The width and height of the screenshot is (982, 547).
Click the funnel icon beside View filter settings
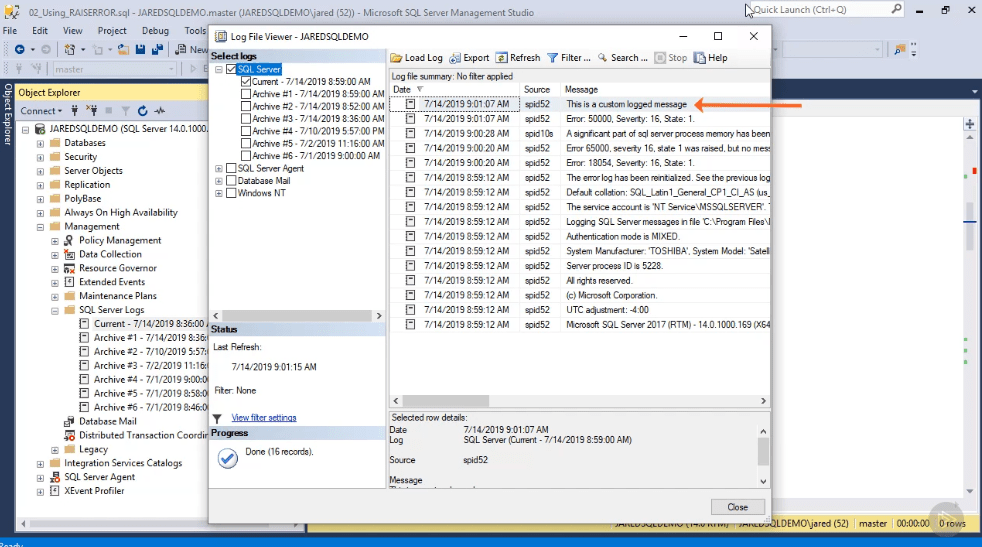pyautogui.click(x=217, y=418)
